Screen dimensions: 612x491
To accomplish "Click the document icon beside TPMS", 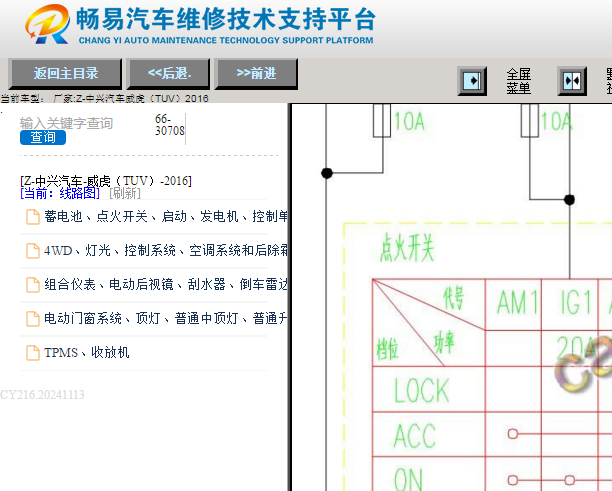I will tap(33, 353).
